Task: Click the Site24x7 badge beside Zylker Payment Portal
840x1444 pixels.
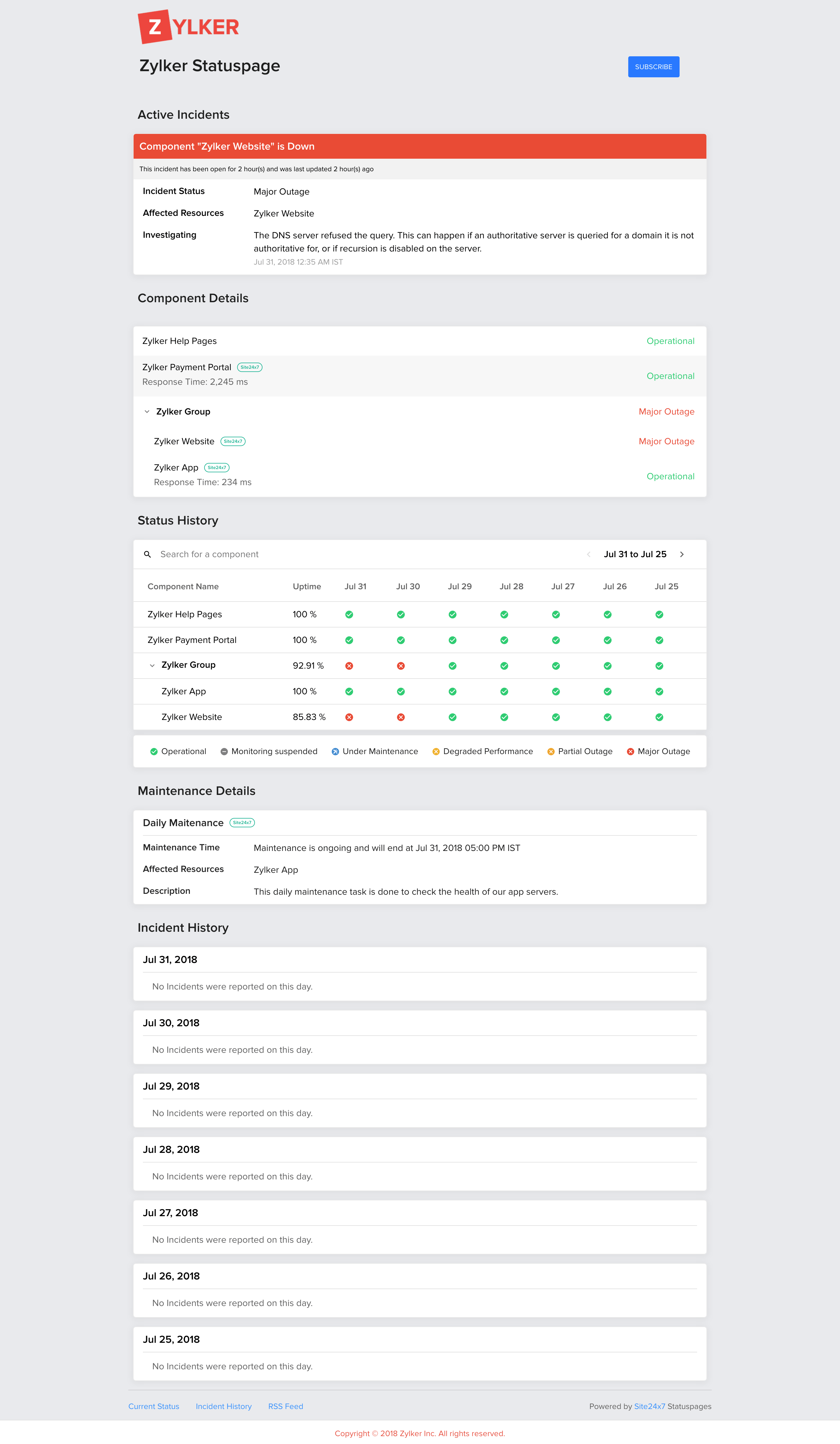Action: click(x=250, y=367)
